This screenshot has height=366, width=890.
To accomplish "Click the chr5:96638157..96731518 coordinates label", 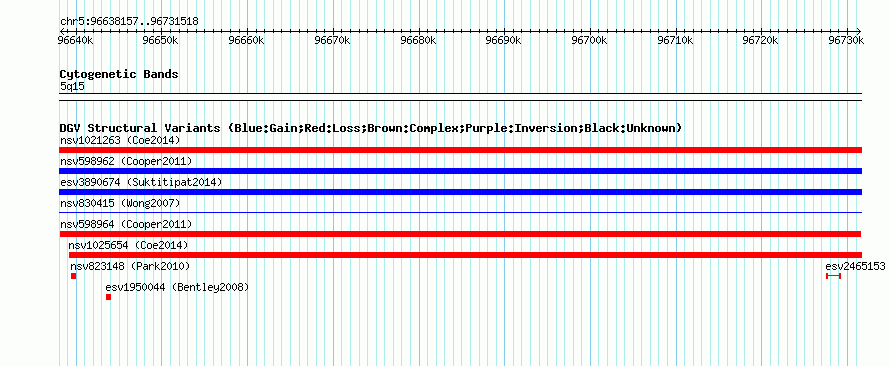I will coord(129,22).
